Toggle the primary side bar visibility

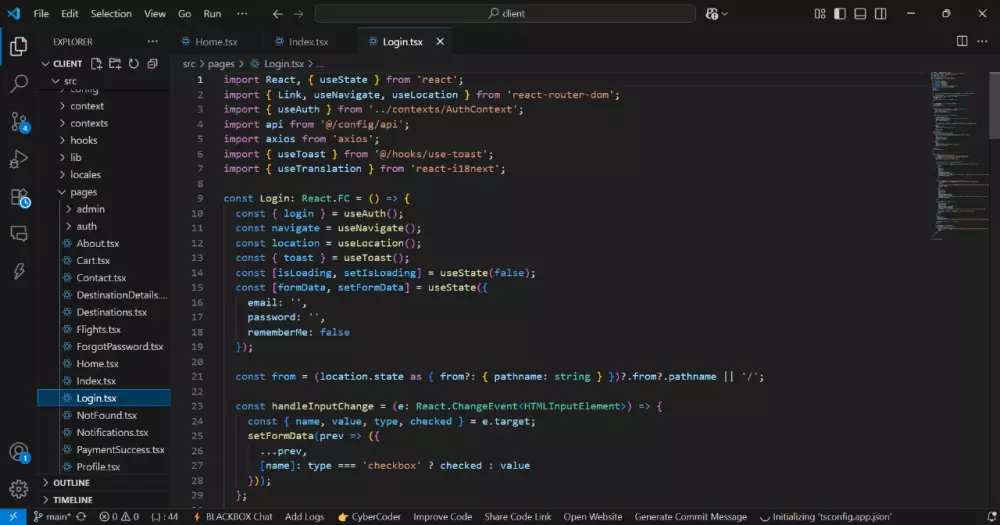pos(839,14)
